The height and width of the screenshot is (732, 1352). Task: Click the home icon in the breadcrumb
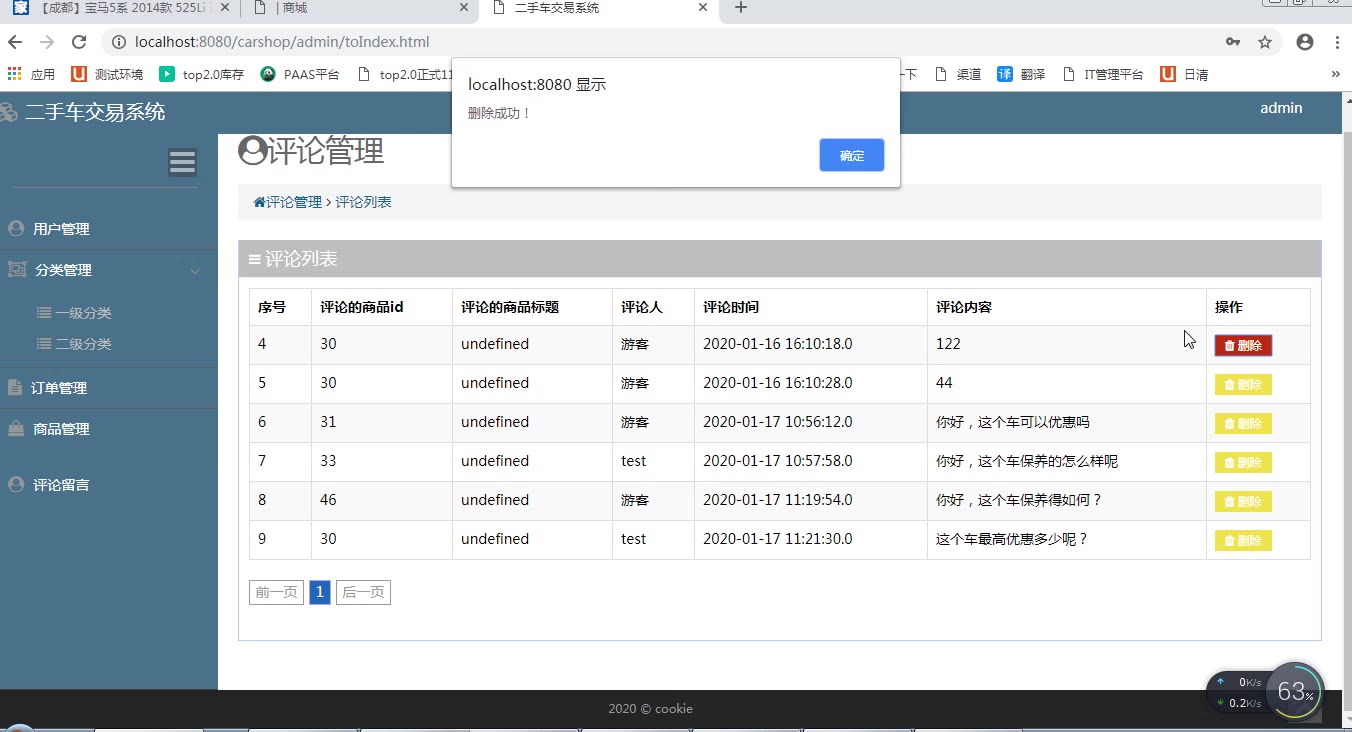259,202
